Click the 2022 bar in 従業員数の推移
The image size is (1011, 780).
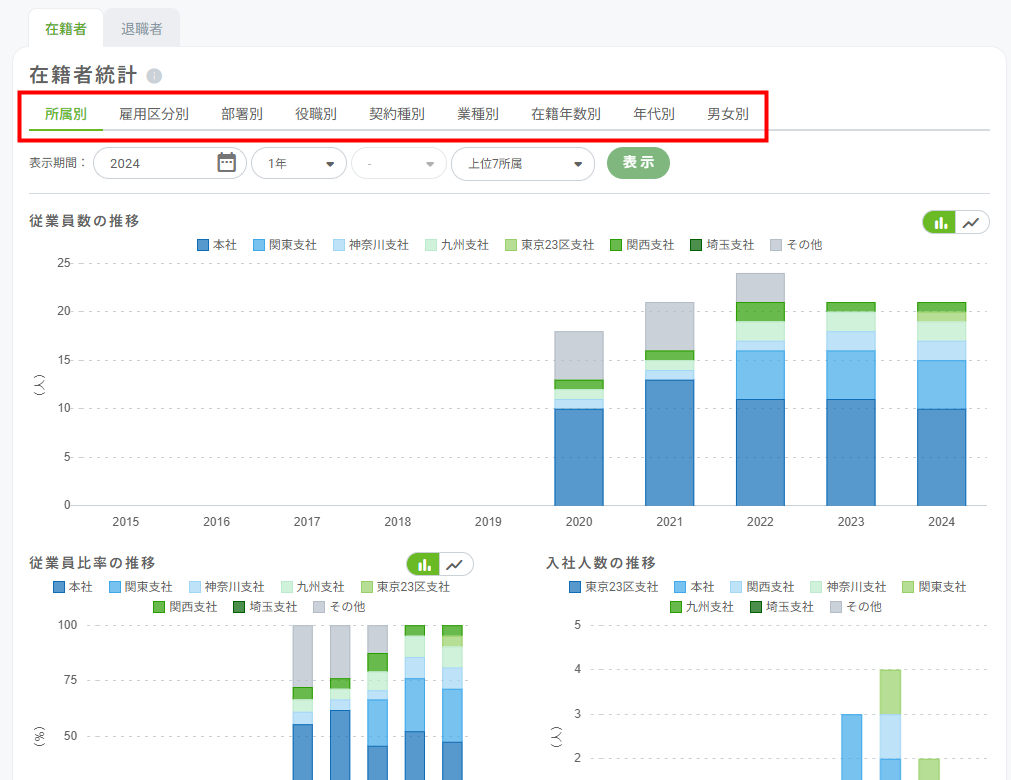pyautogui.click(x=761, y=390)
